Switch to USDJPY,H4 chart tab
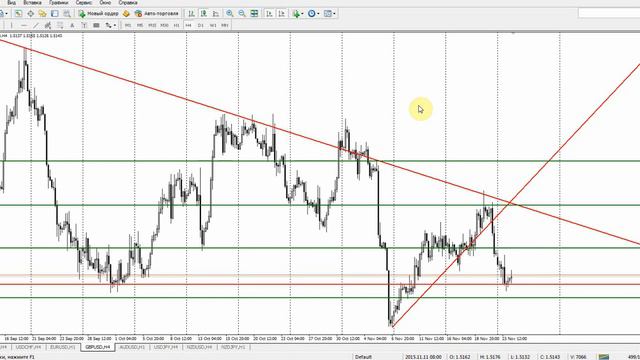 click(x=166, y=347)
